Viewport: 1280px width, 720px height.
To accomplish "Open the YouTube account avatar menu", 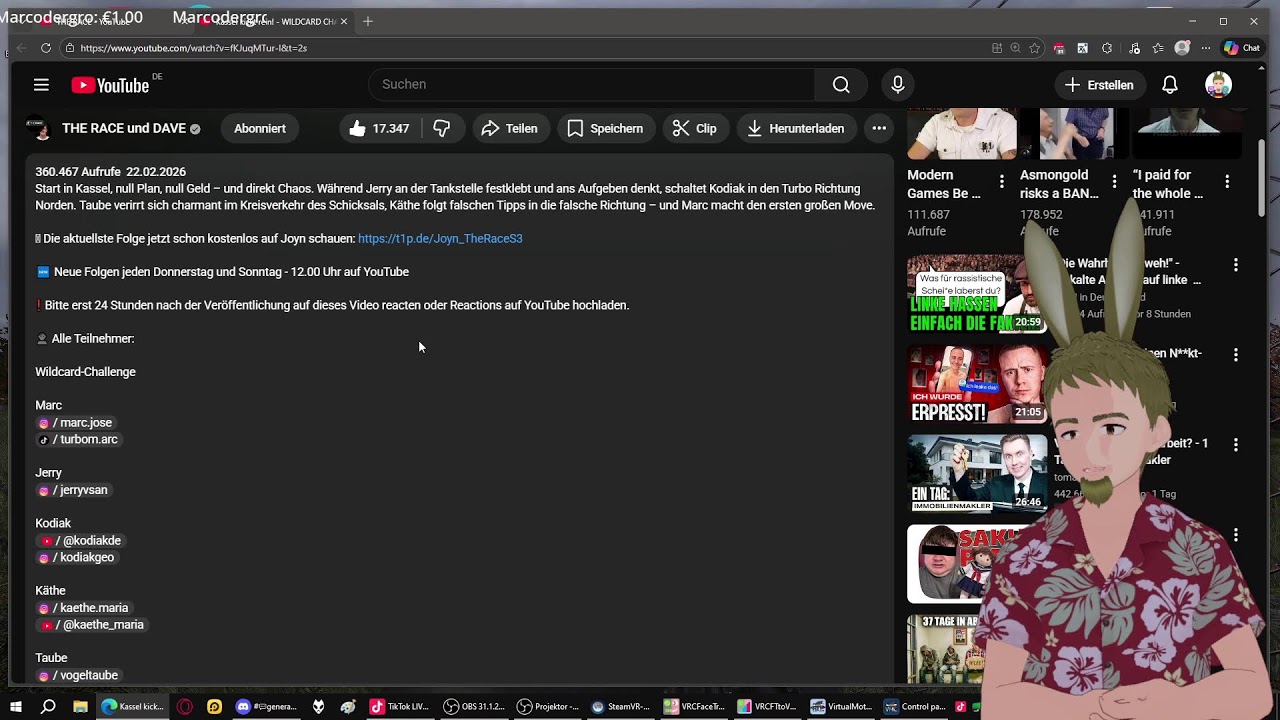I will coord(1218,85).
